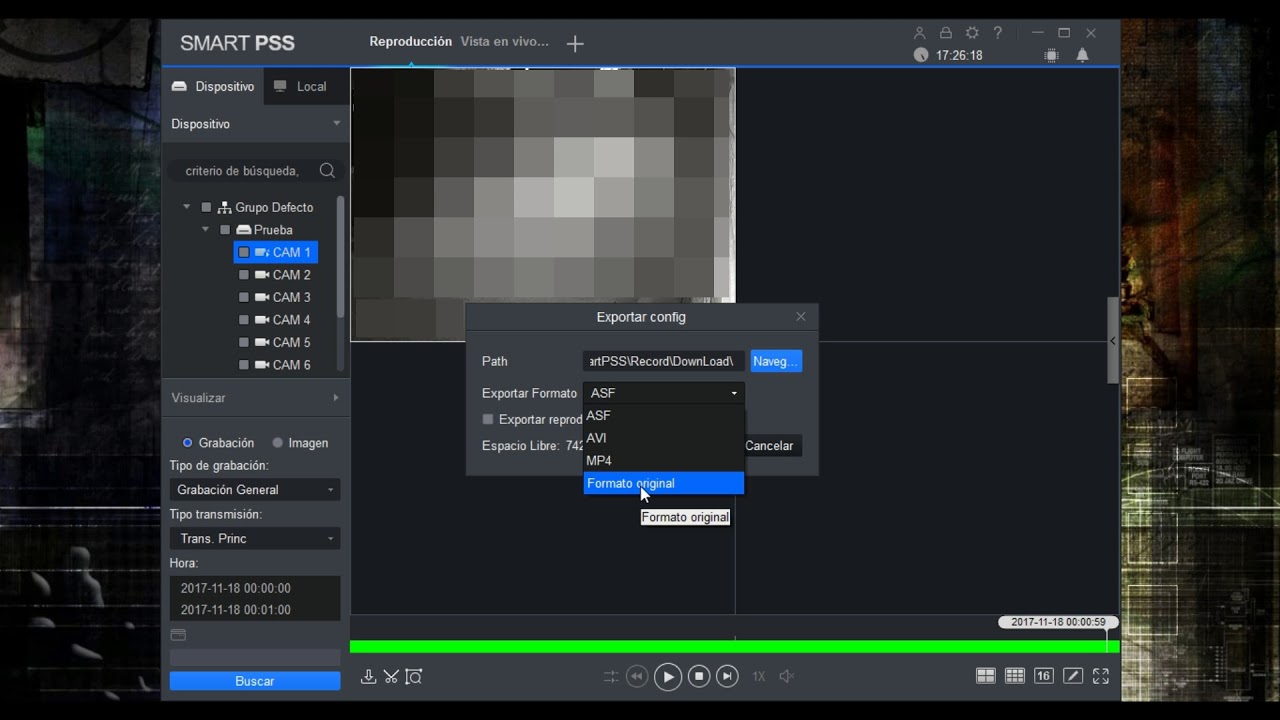Check the CAM 5 checkbox
The height and width of the screenshot is (720, 1280).
pyautogui.click(x=244, y=343)
